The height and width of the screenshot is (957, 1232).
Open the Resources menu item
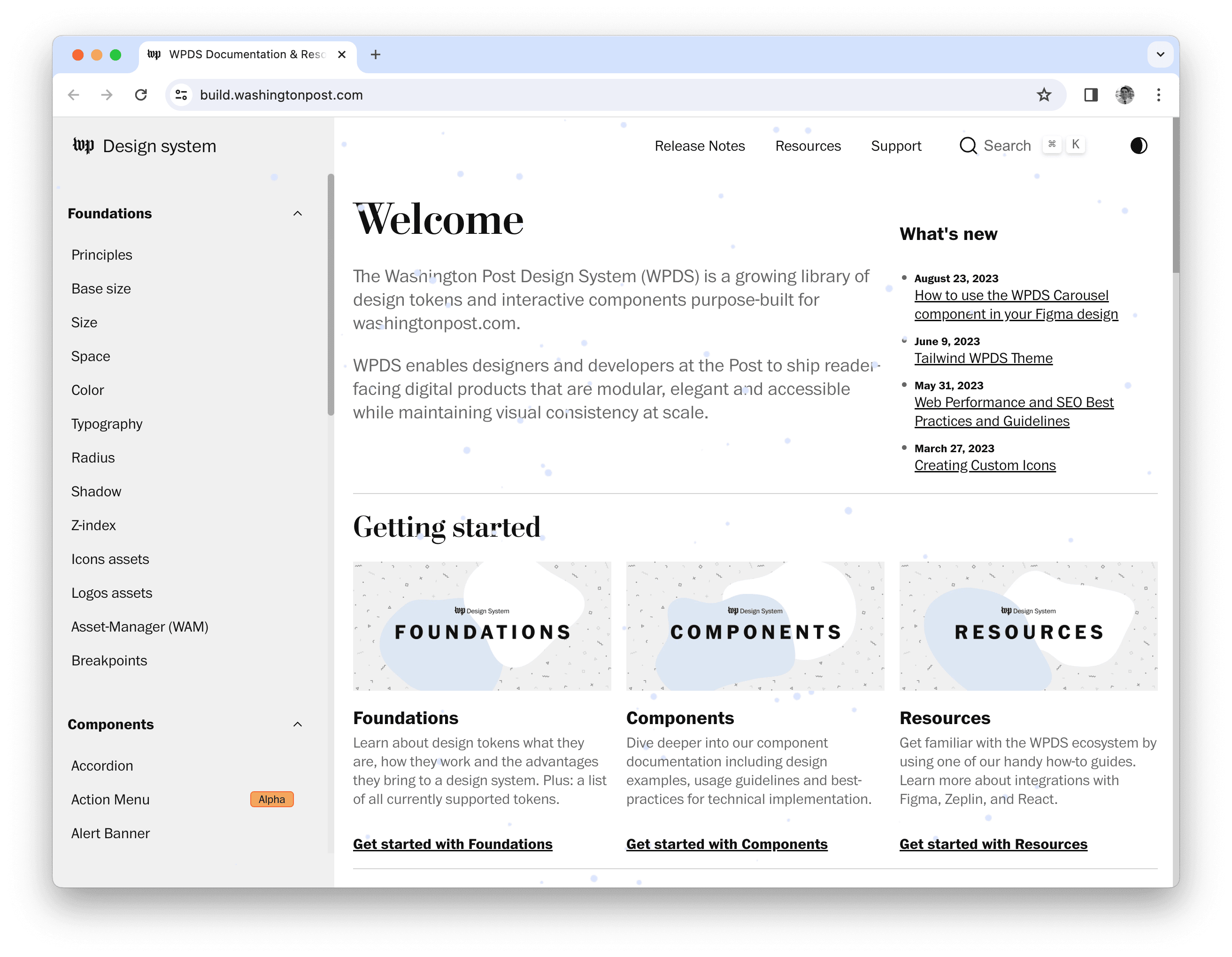point(808,146)
